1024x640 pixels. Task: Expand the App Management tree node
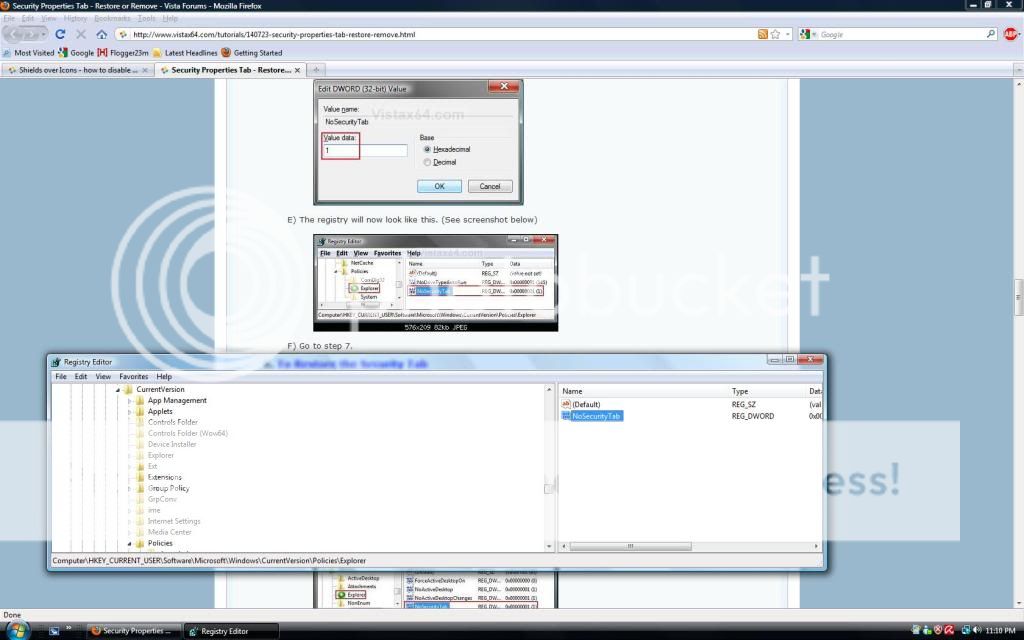click(129, 401)
